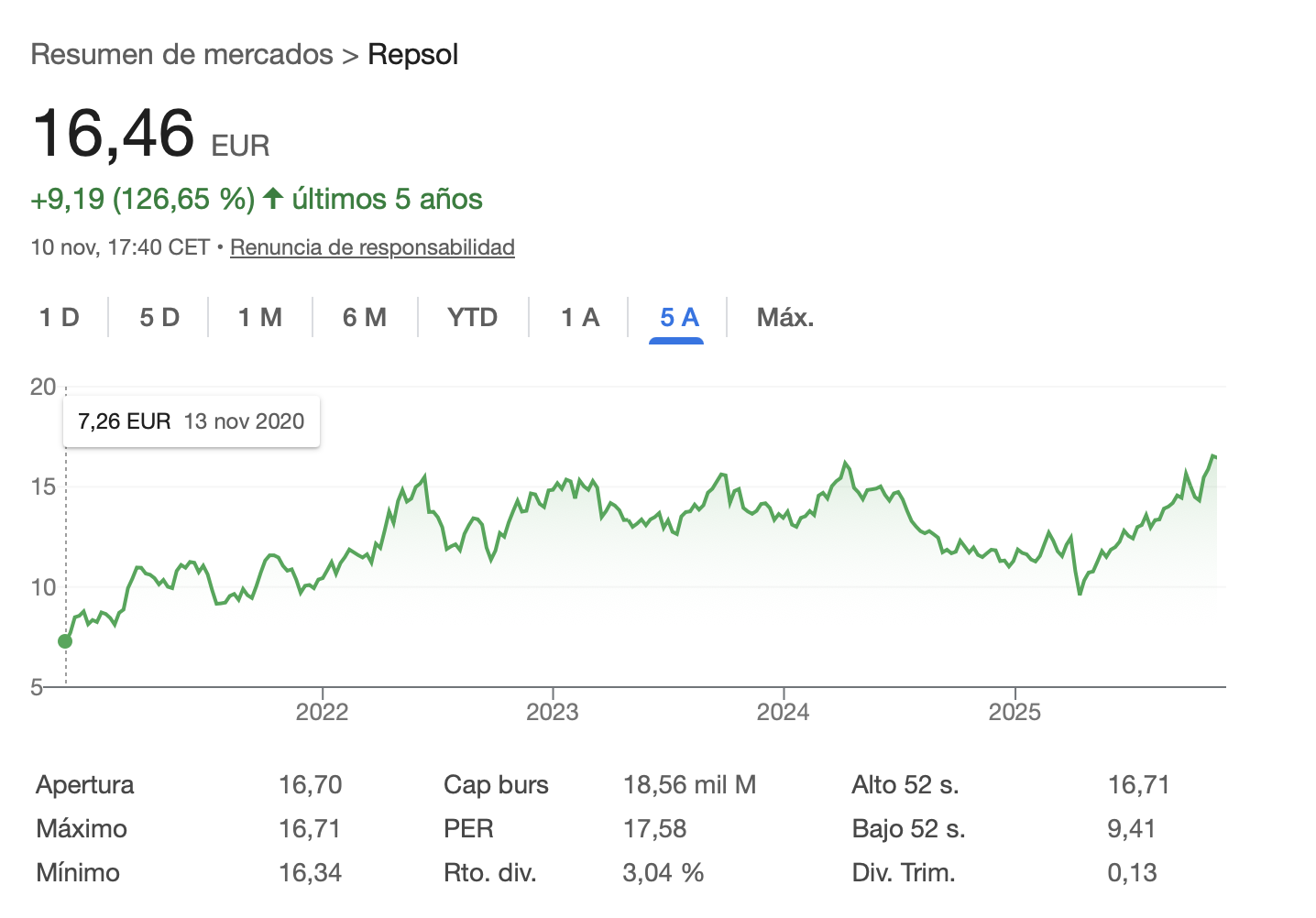Click the 7,26 EUR chart tooltip

coord(191,421)
